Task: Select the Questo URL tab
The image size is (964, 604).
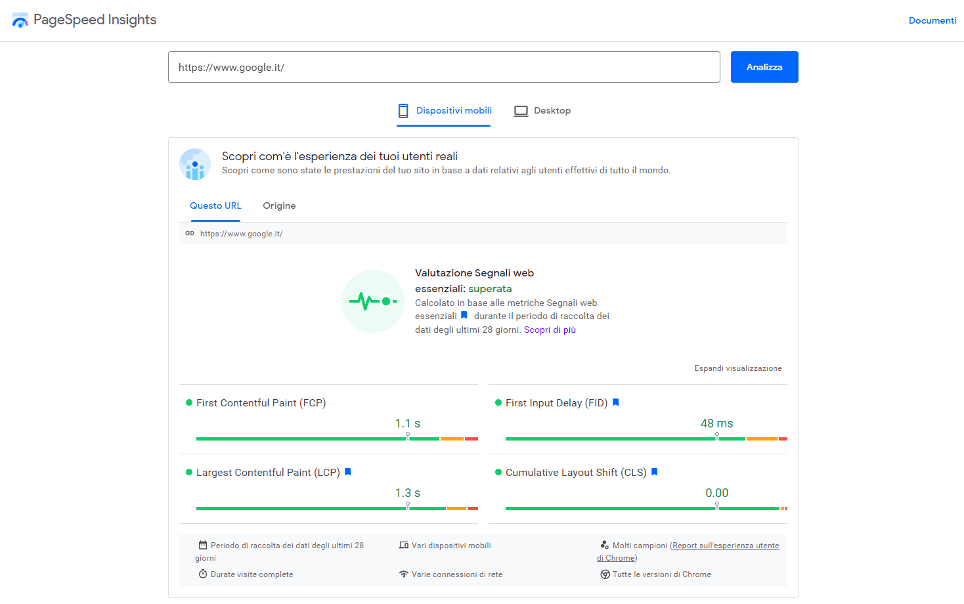Action: click(x=215, y=205)
